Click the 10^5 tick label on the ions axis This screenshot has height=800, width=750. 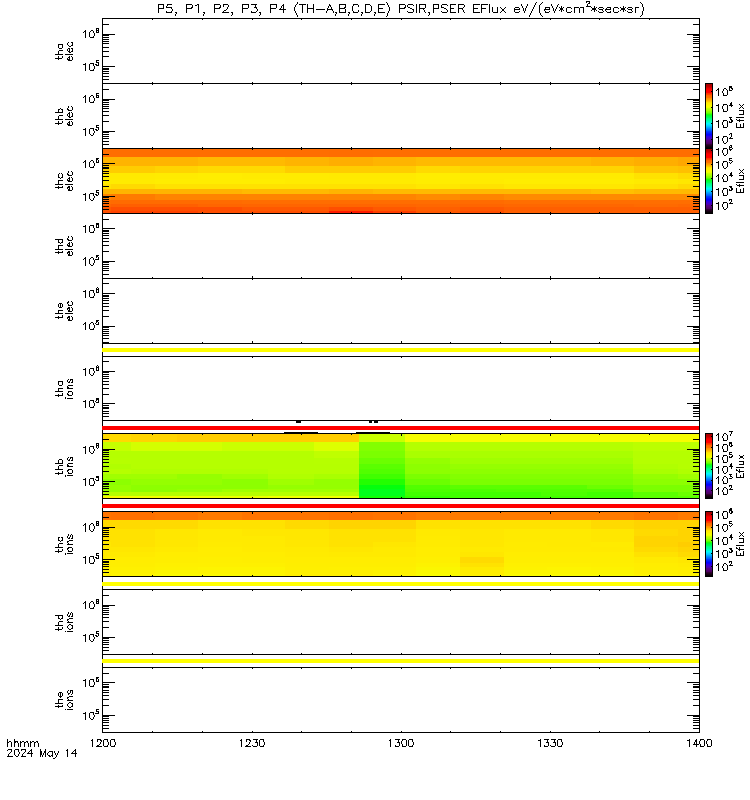(90, 715)
